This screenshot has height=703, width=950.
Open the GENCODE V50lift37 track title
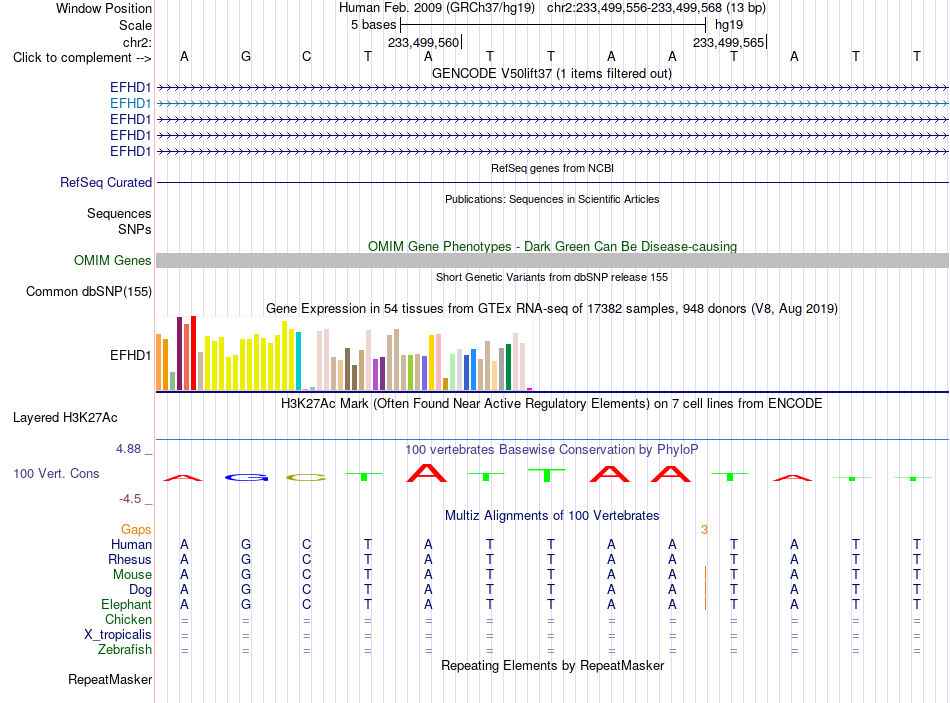pyautogui.click(x=552, y=73)
